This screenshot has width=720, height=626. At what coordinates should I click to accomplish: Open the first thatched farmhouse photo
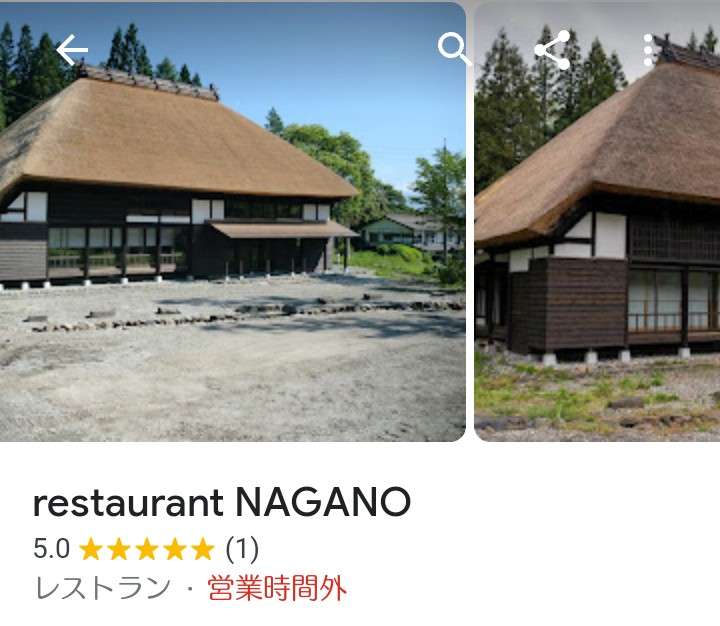pyautogui.click(x=233, y=222)
